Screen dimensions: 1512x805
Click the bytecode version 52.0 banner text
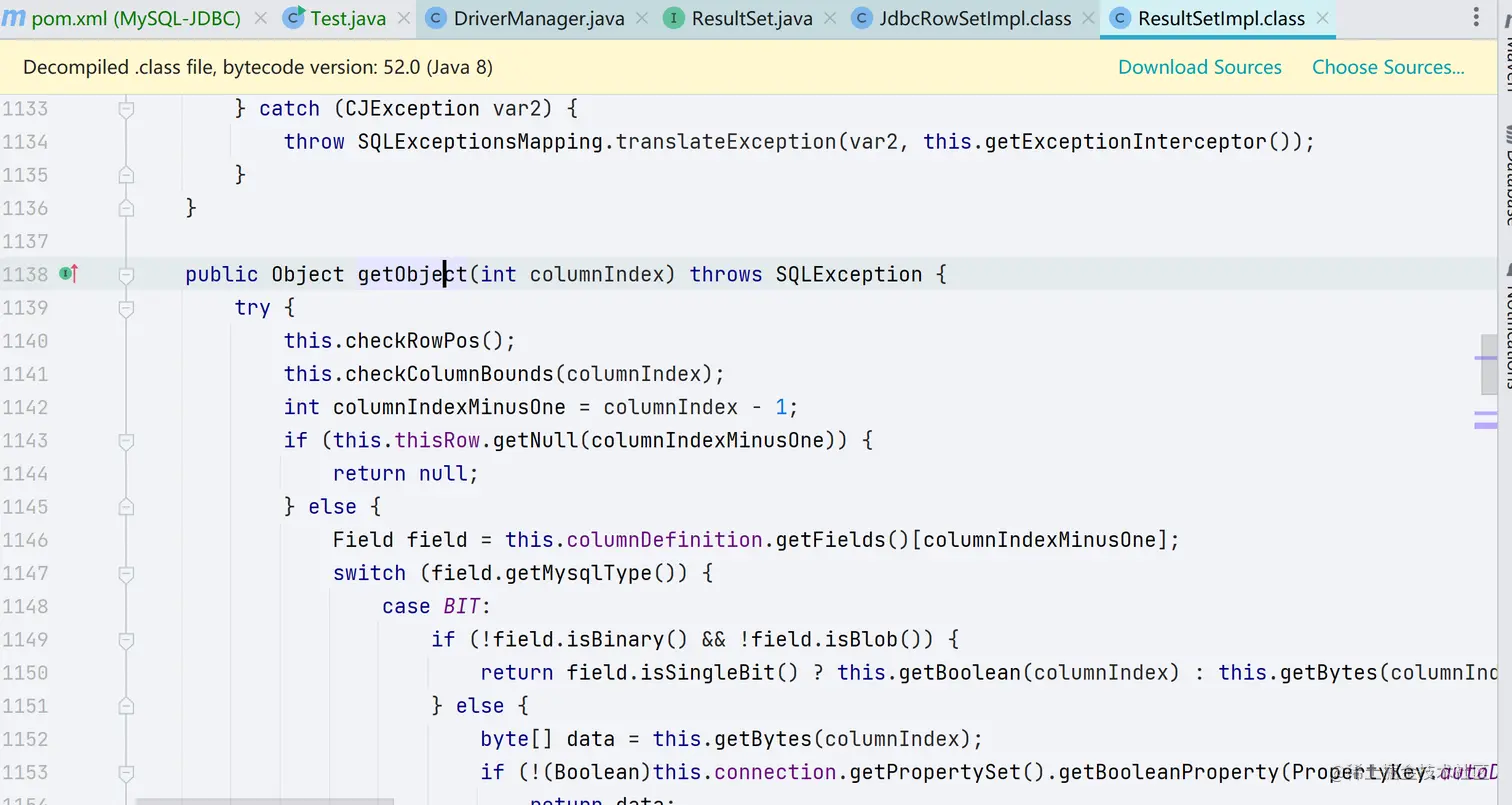257,67
